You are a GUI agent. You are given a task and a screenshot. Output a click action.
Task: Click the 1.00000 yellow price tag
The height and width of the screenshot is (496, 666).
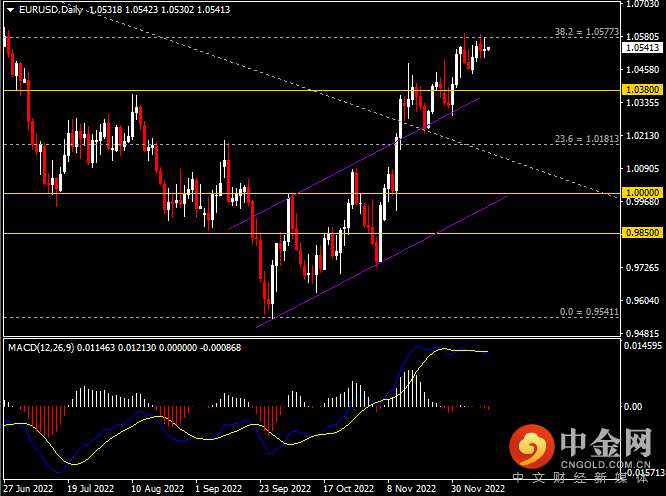640,192
